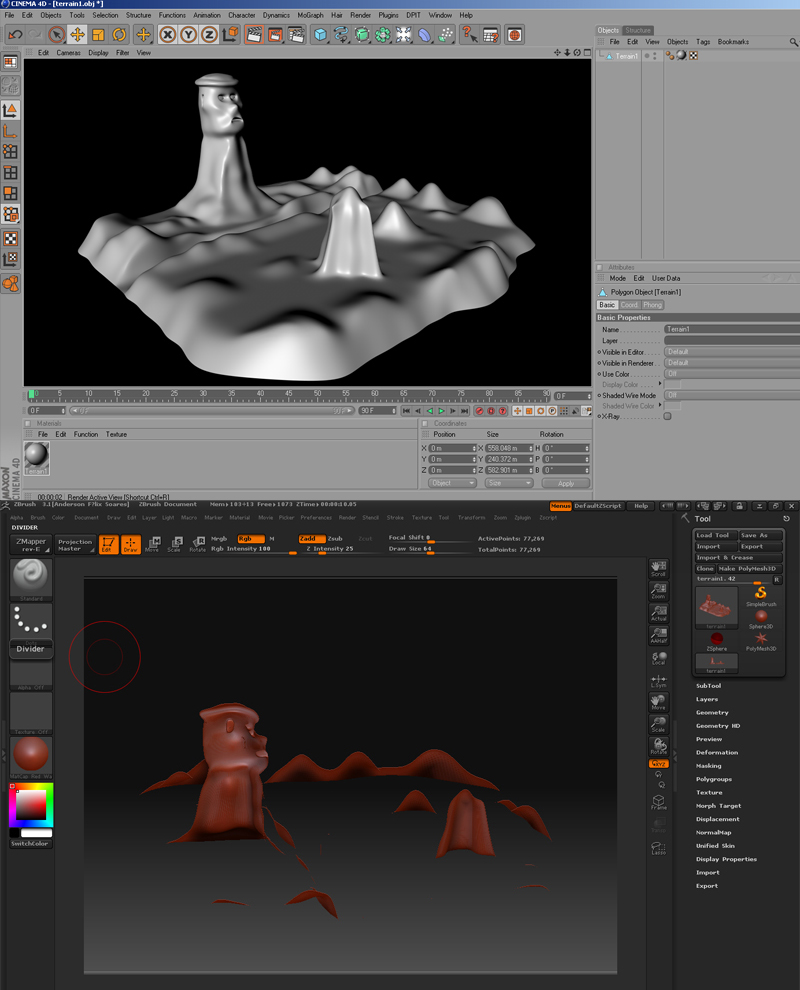Open the Object coordinate mode dropdown
This screenshot has height=990, width=800.
point(452,483)
